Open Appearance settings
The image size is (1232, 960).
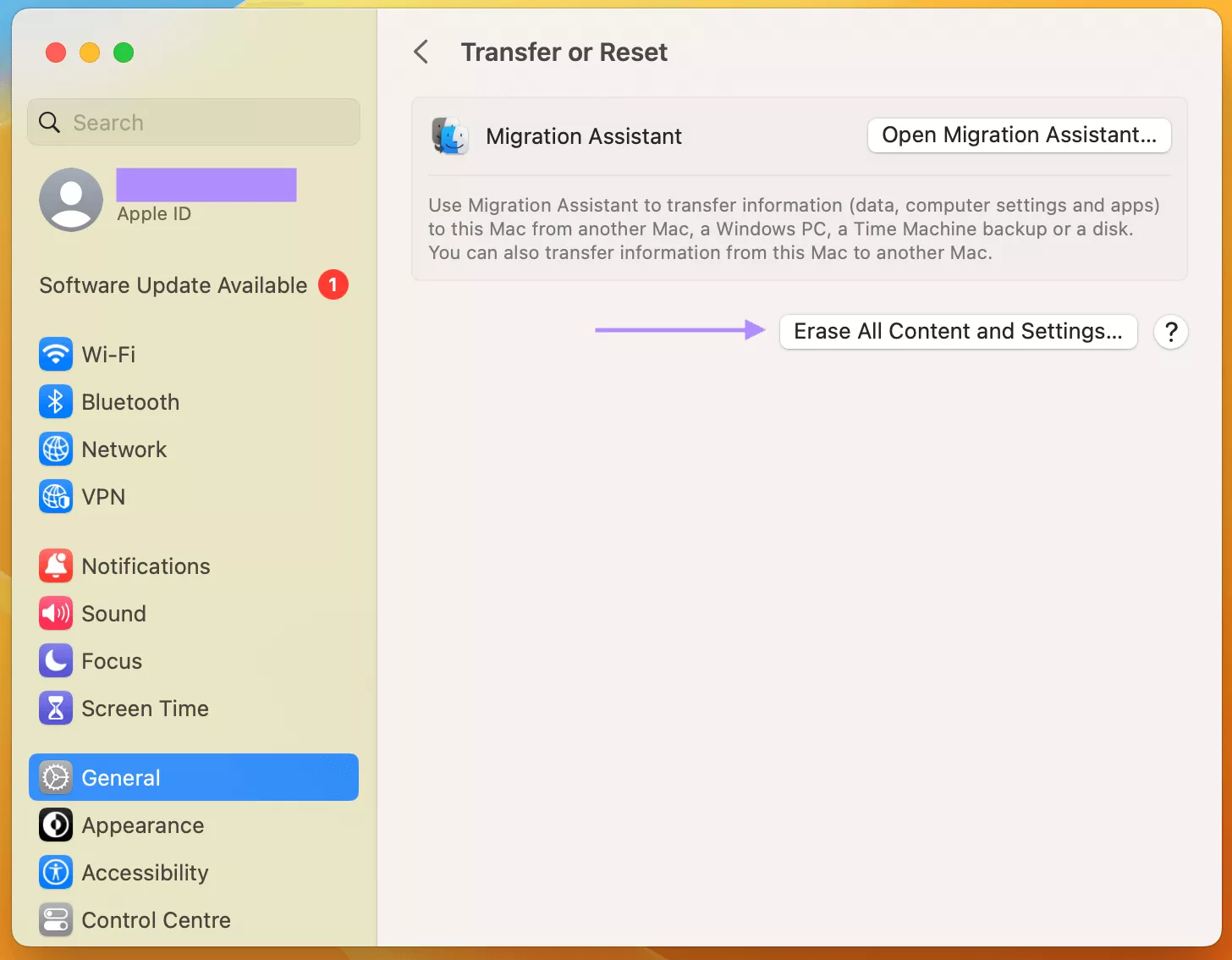click(142, 825)
